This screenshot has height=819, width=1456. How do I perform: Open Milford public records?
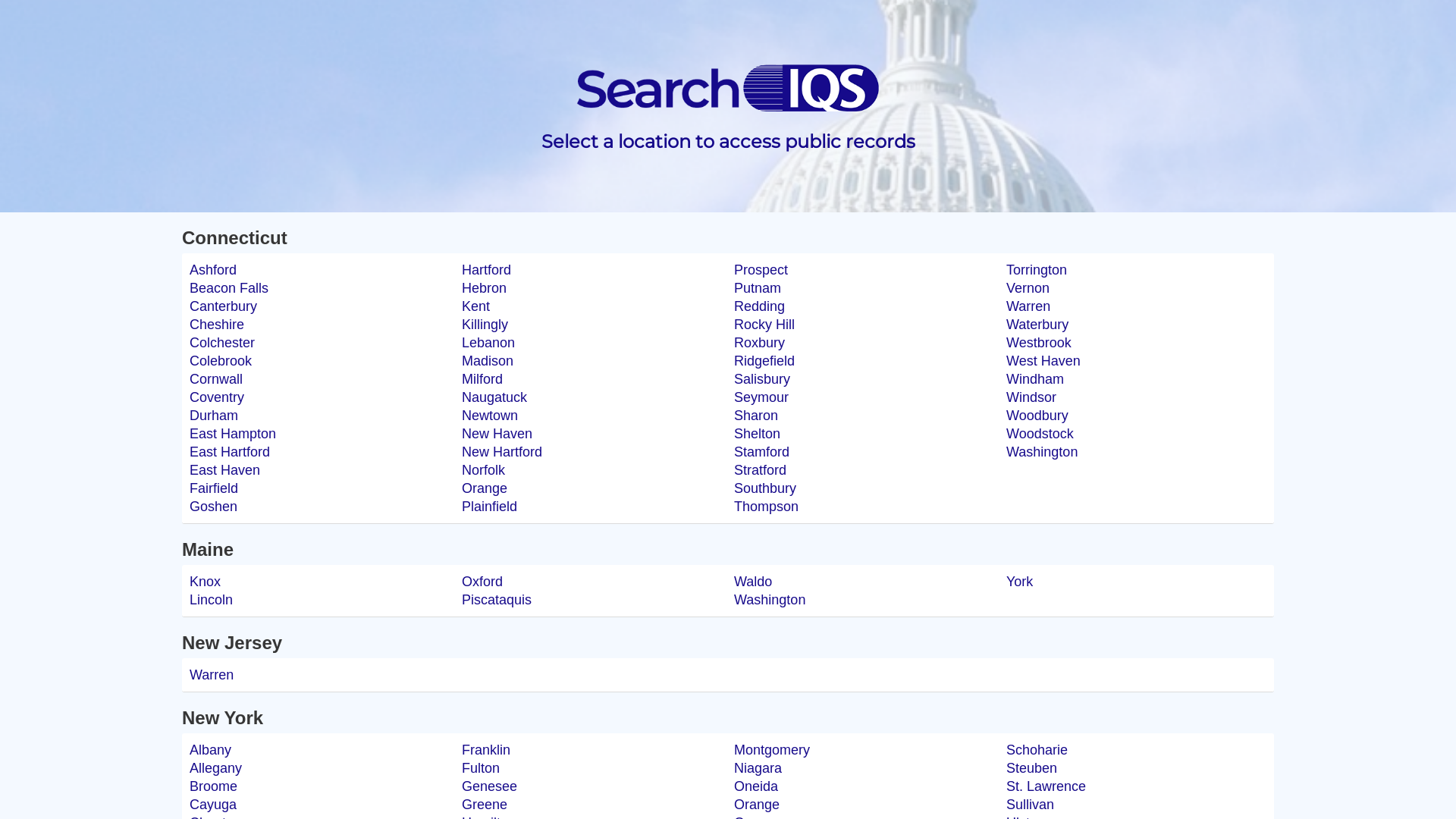pyautogui.click(x=482, y=379)
